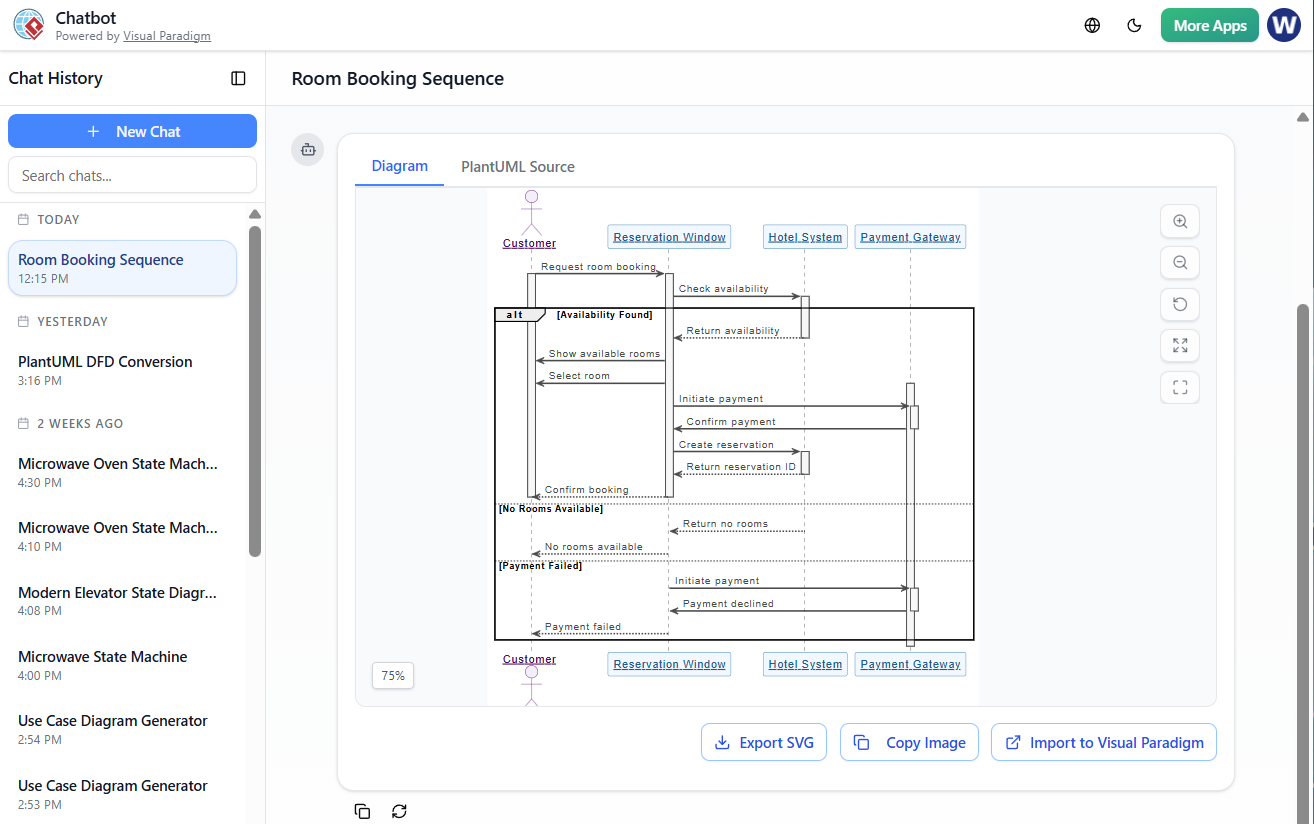Open the language globe toggle

[1092, 25]
